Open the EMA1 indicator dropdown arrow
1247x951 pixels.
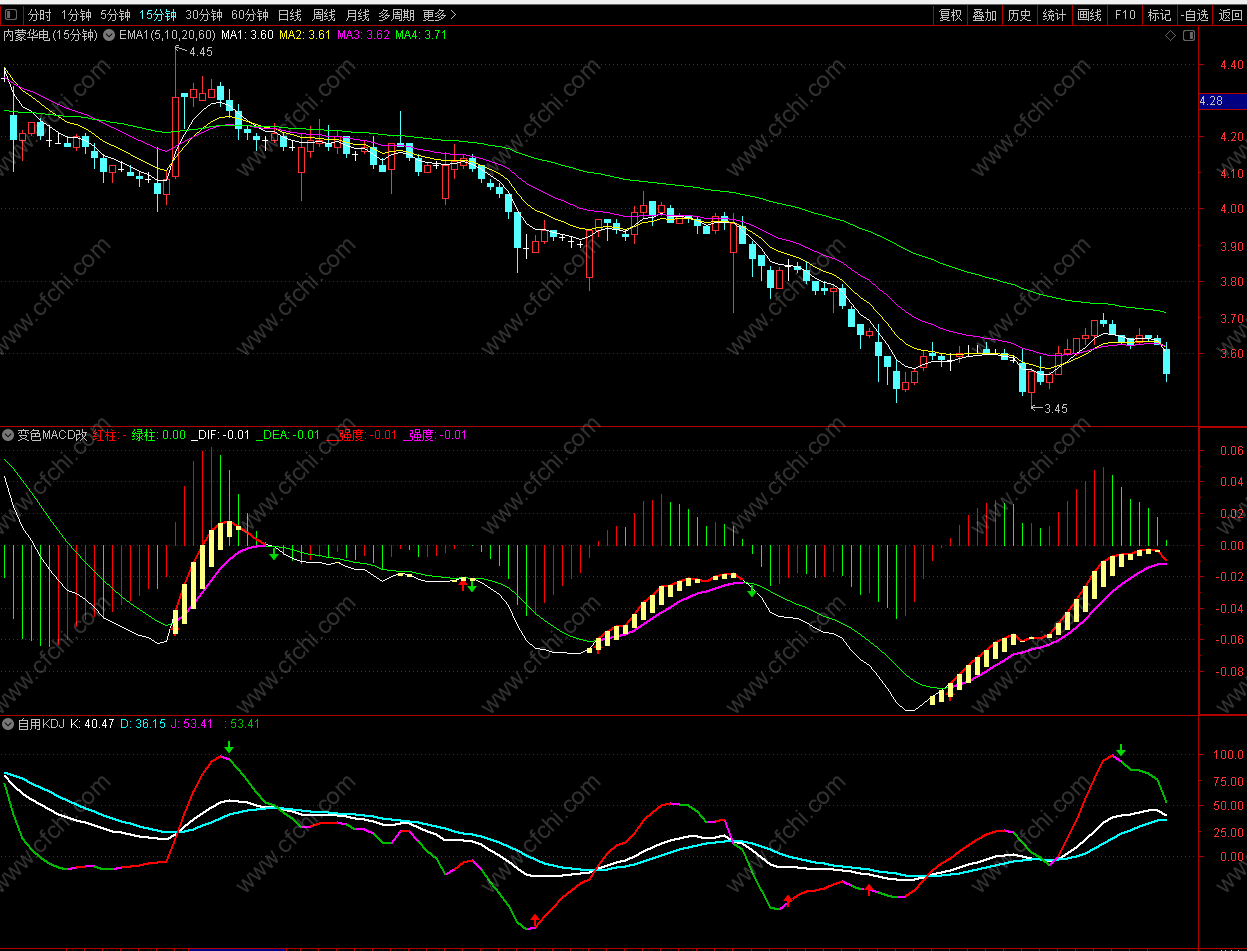(110, 35)
